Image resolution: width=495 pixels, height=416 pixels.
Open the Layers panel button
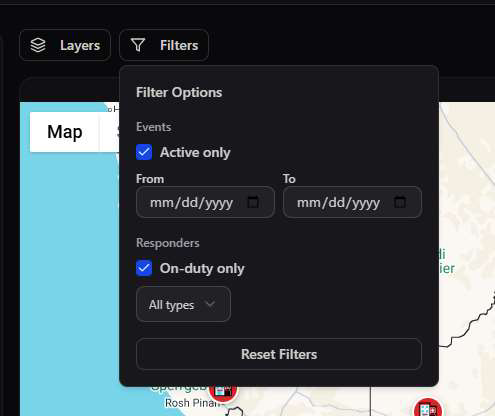pos(65,45)
